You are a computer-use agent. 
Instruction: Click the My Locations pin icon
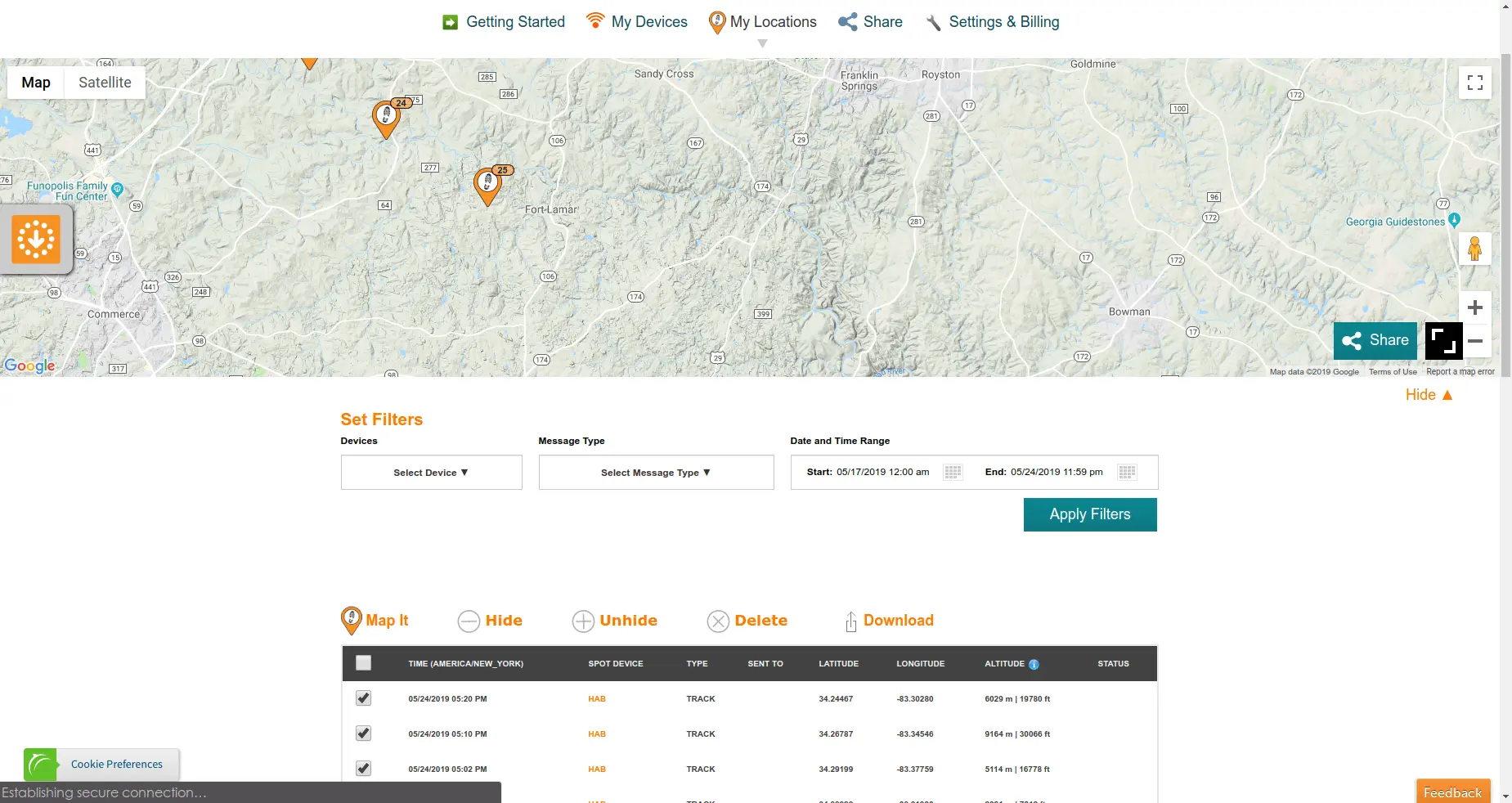(717, 22)
